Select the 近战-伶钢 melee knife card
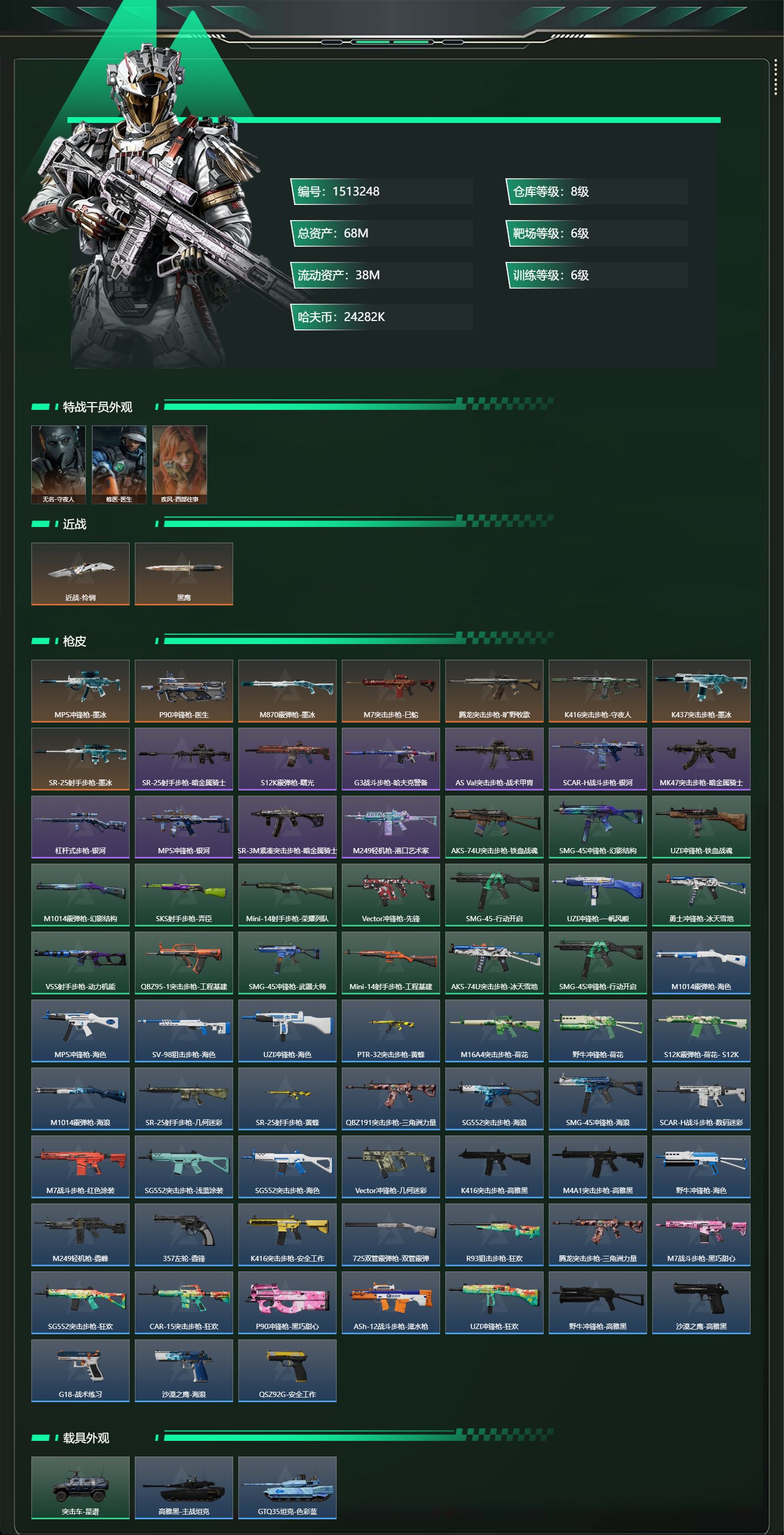The image size is (784, 1535). [x=80, y=574]
